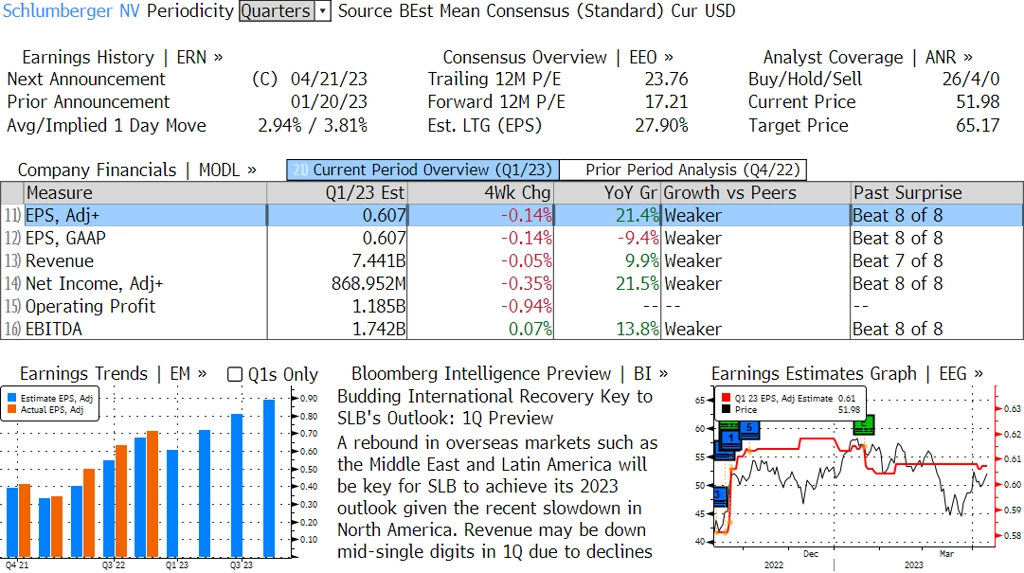Open Earnings Trends EM link
The width and height of the screenshot is (1024, 573).
[x=112, y=374]
